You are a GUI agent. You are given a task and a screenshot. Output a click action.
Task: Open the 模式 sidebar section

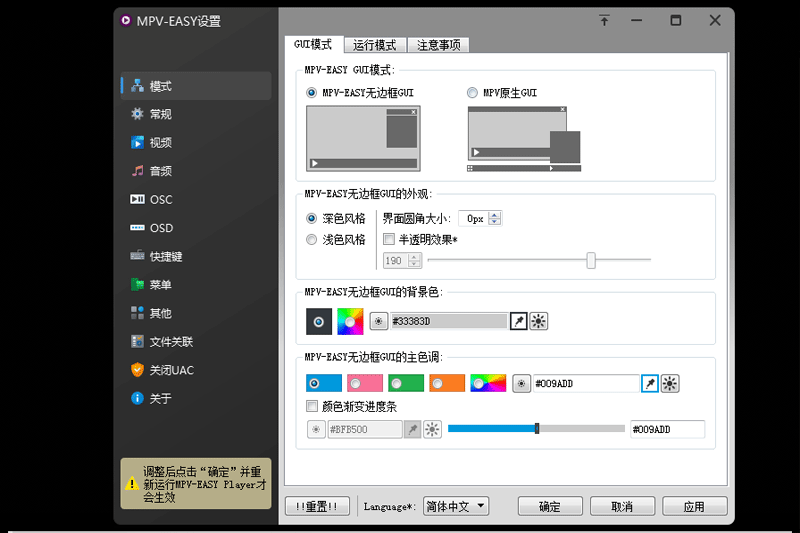pyautogui.click(x=196, y=86)
